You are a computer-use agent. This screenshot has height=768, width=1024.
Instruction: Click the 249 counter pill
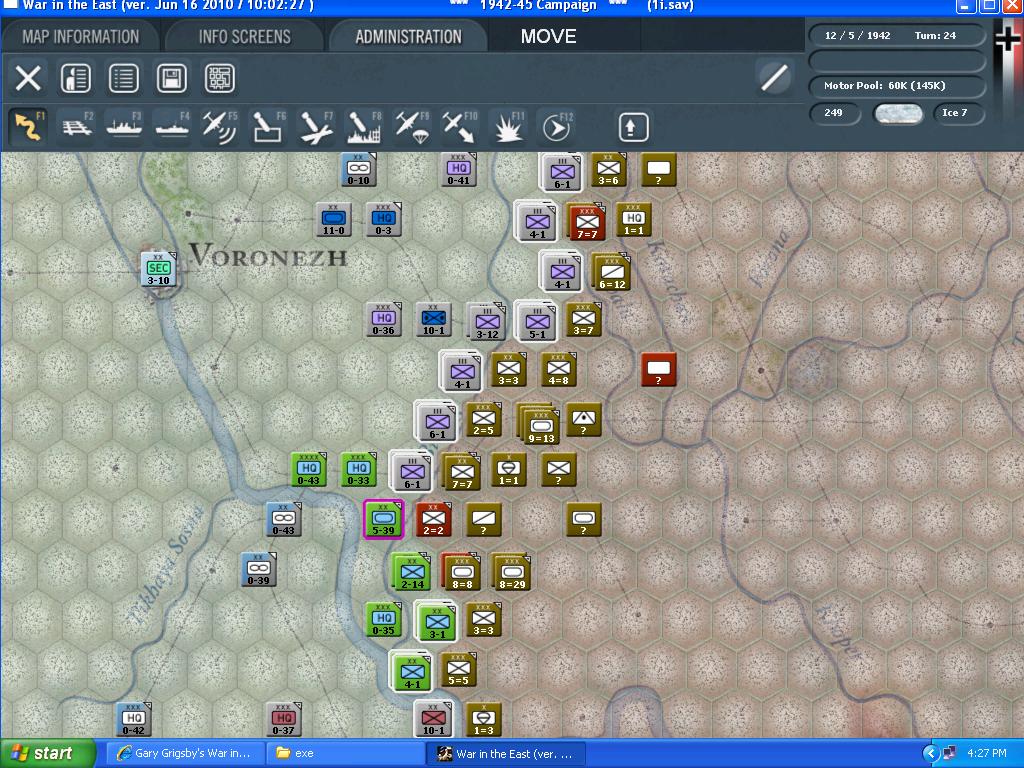pyautogui.click(x=835, y=112)
